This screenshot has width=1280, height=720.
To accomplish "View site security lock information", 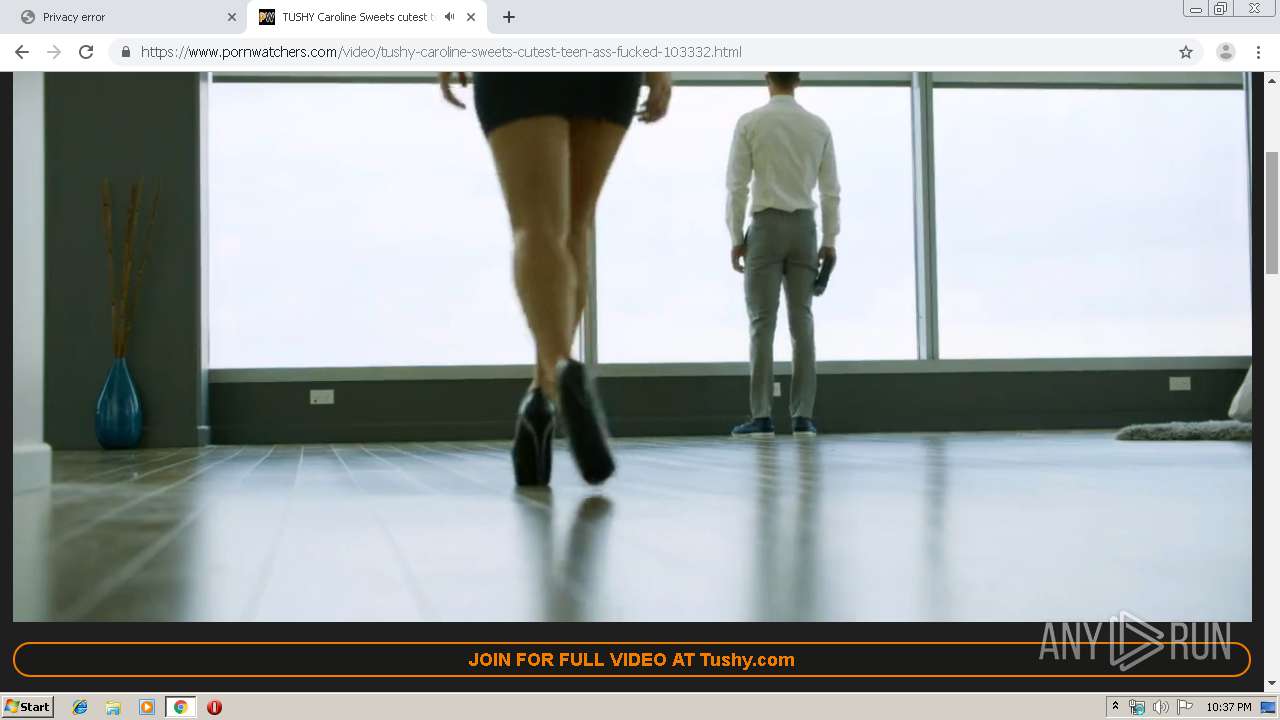I will [126, 52].
